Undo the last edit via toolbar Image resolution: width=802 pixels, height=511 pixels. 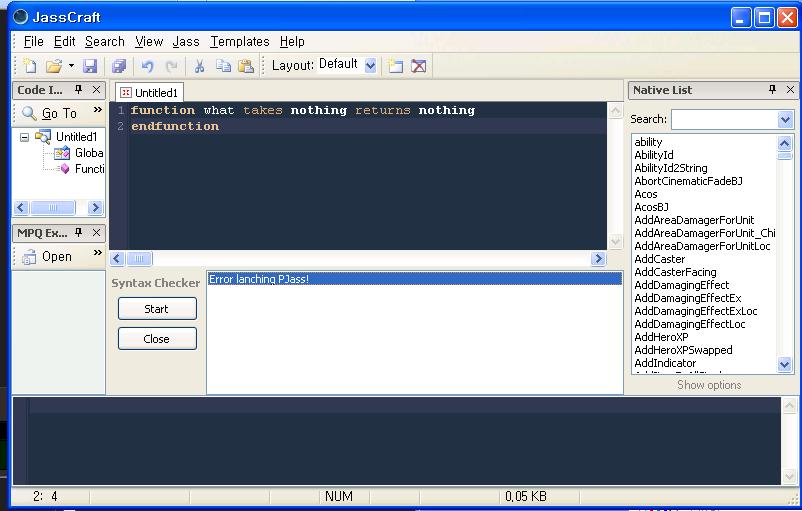point(148,66)
